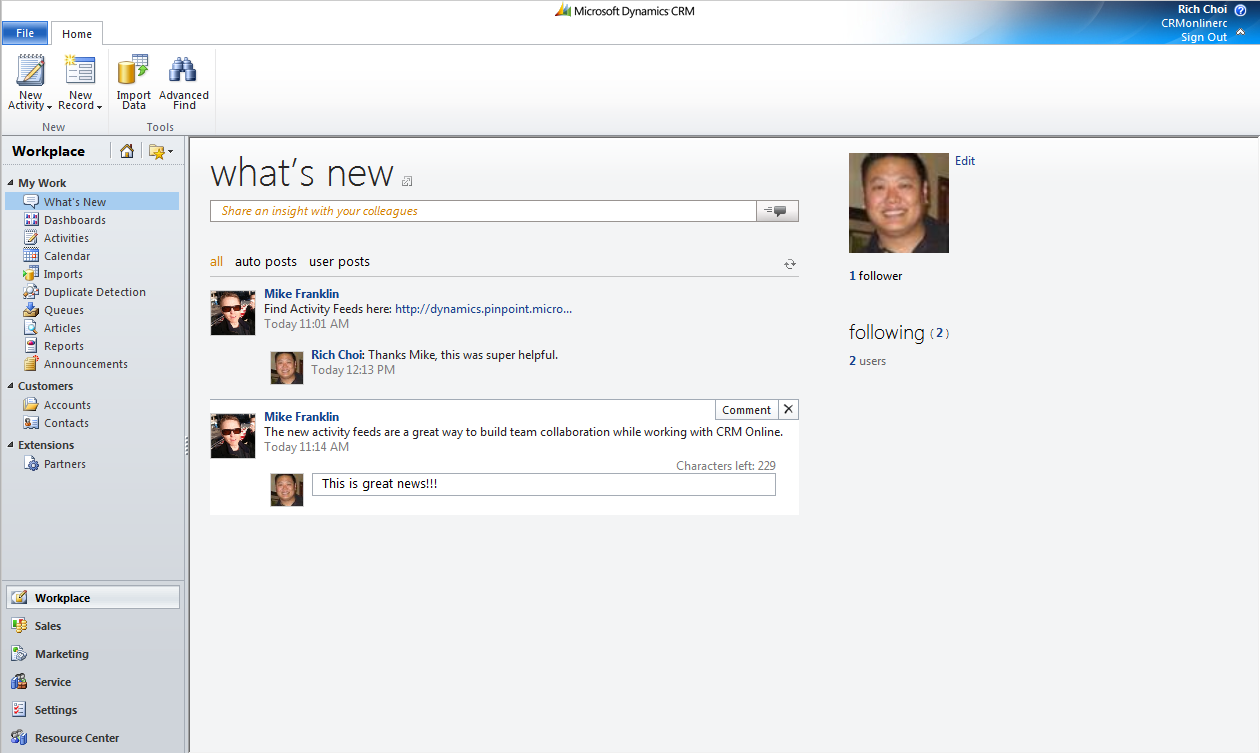Click the Help question mark icon
Image resolution: width=1260 pixels, height=753 pixels.
tap(1240, 9)
